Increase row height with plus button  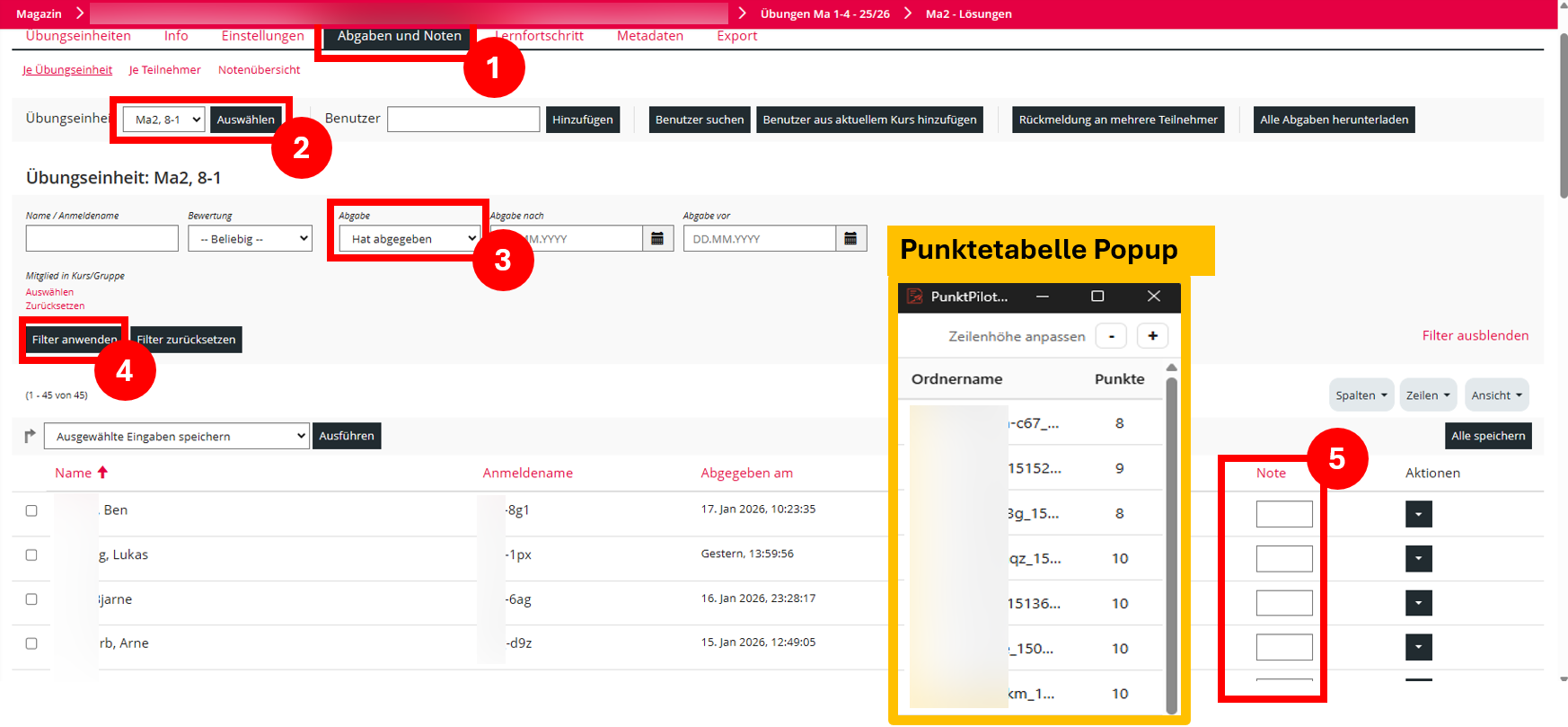(x=1153, y=336)
